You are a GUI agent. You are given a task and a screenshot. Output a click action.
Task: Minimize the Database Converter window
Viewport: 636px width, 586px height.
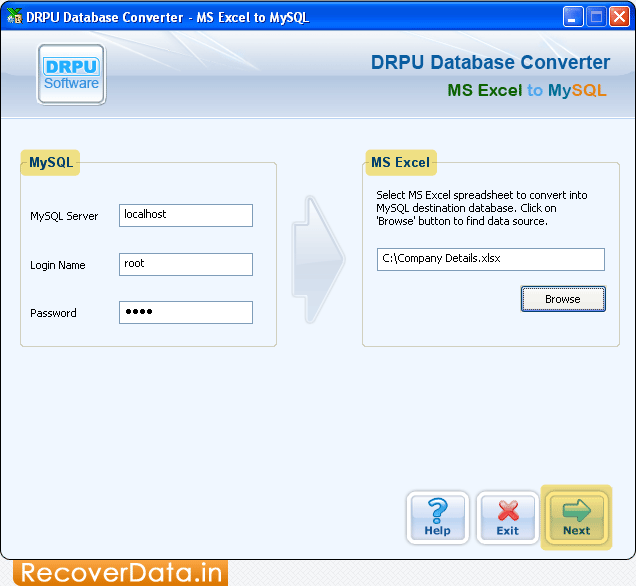573,17
